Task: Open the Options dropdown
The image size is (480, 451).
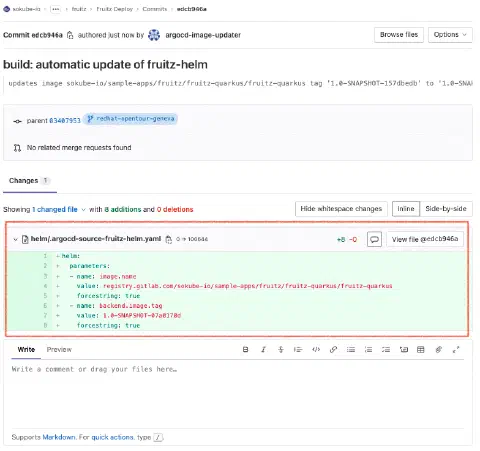Action: (x=450, y=35)
